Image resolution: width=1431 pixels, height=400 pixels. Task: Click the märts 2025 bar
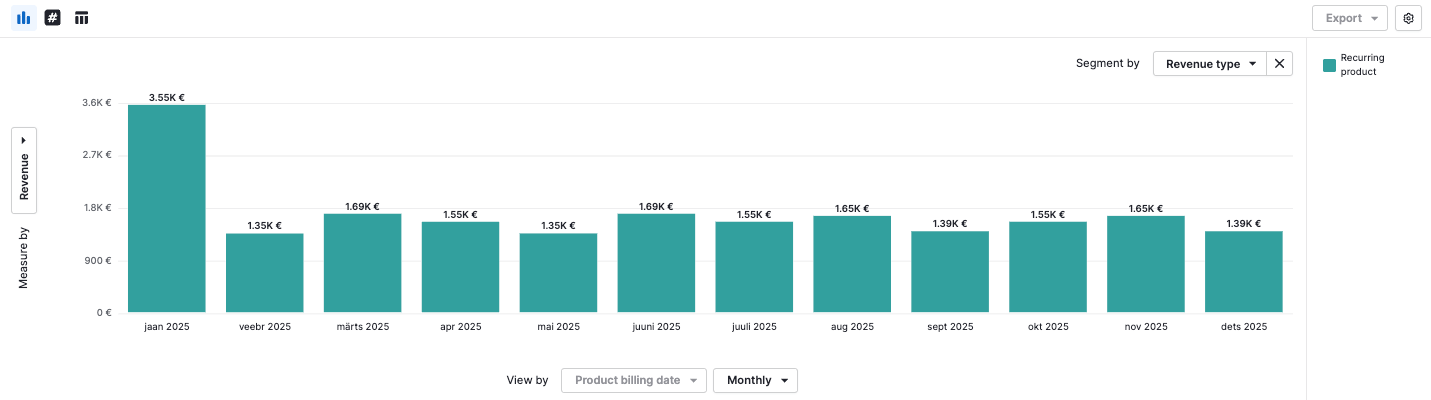click(x=362, y=263)
